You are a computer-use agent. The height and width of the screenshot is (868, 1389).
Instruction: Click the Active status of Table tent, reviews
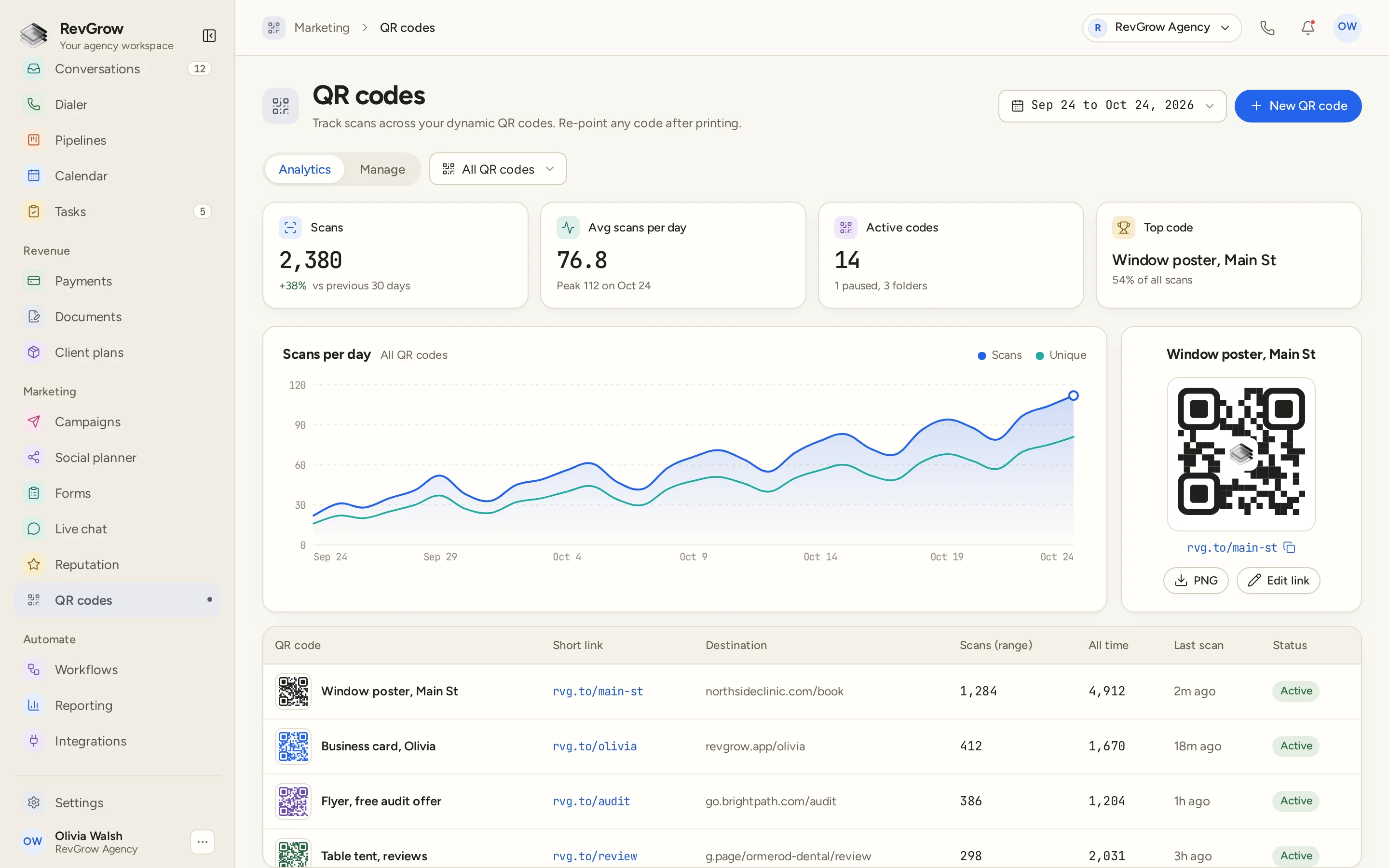[1296, 855]
